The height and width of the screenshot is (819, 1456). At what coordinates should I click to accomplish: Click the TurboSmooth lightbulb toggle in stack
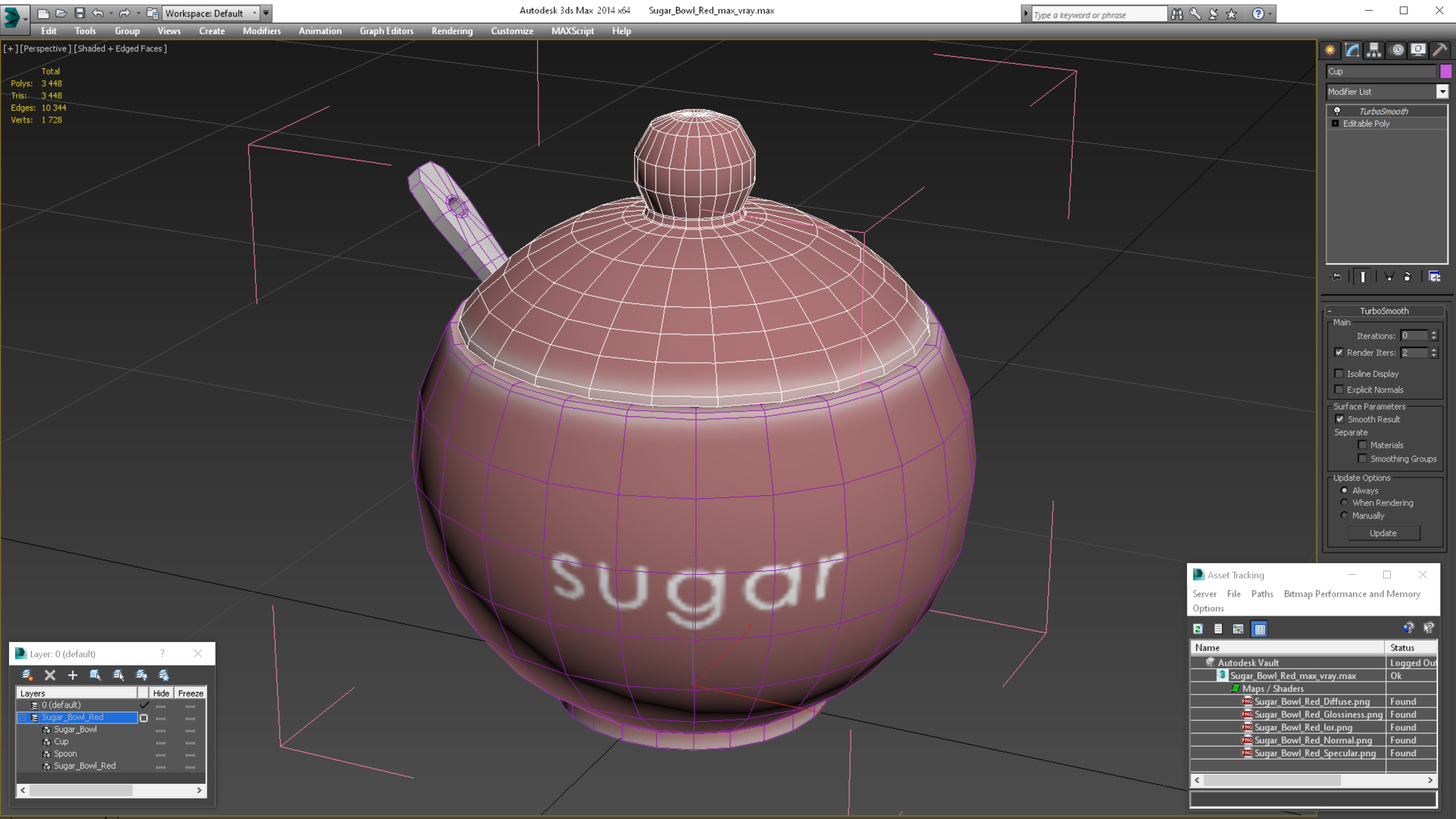pos(1337,111)
